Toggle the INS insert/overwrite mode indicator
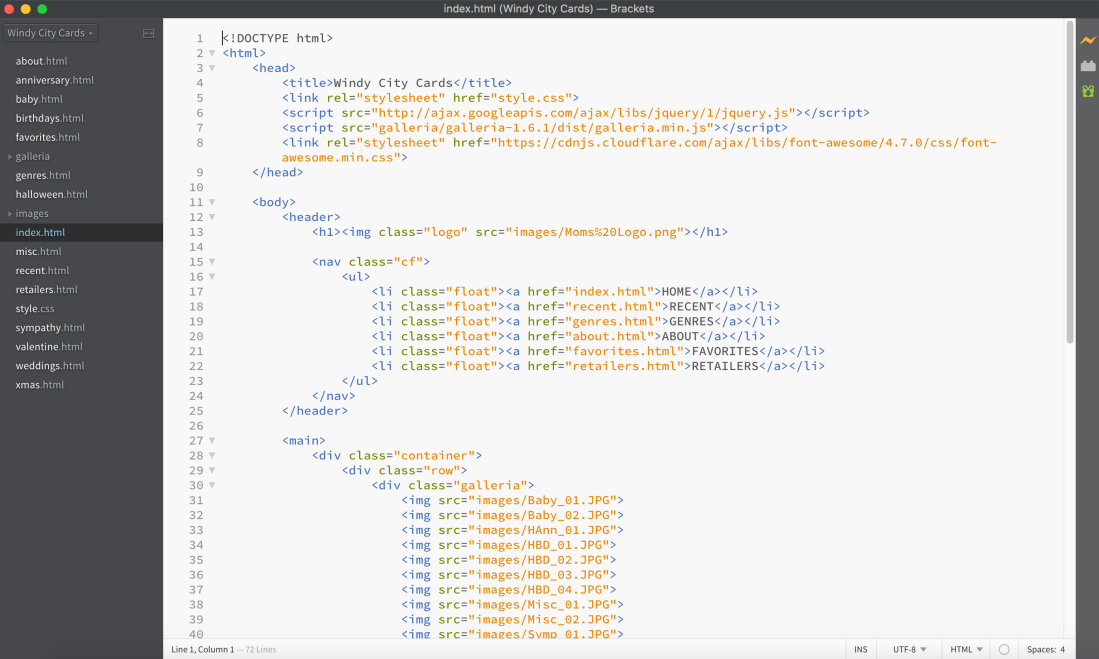 [x=860, y=649]
